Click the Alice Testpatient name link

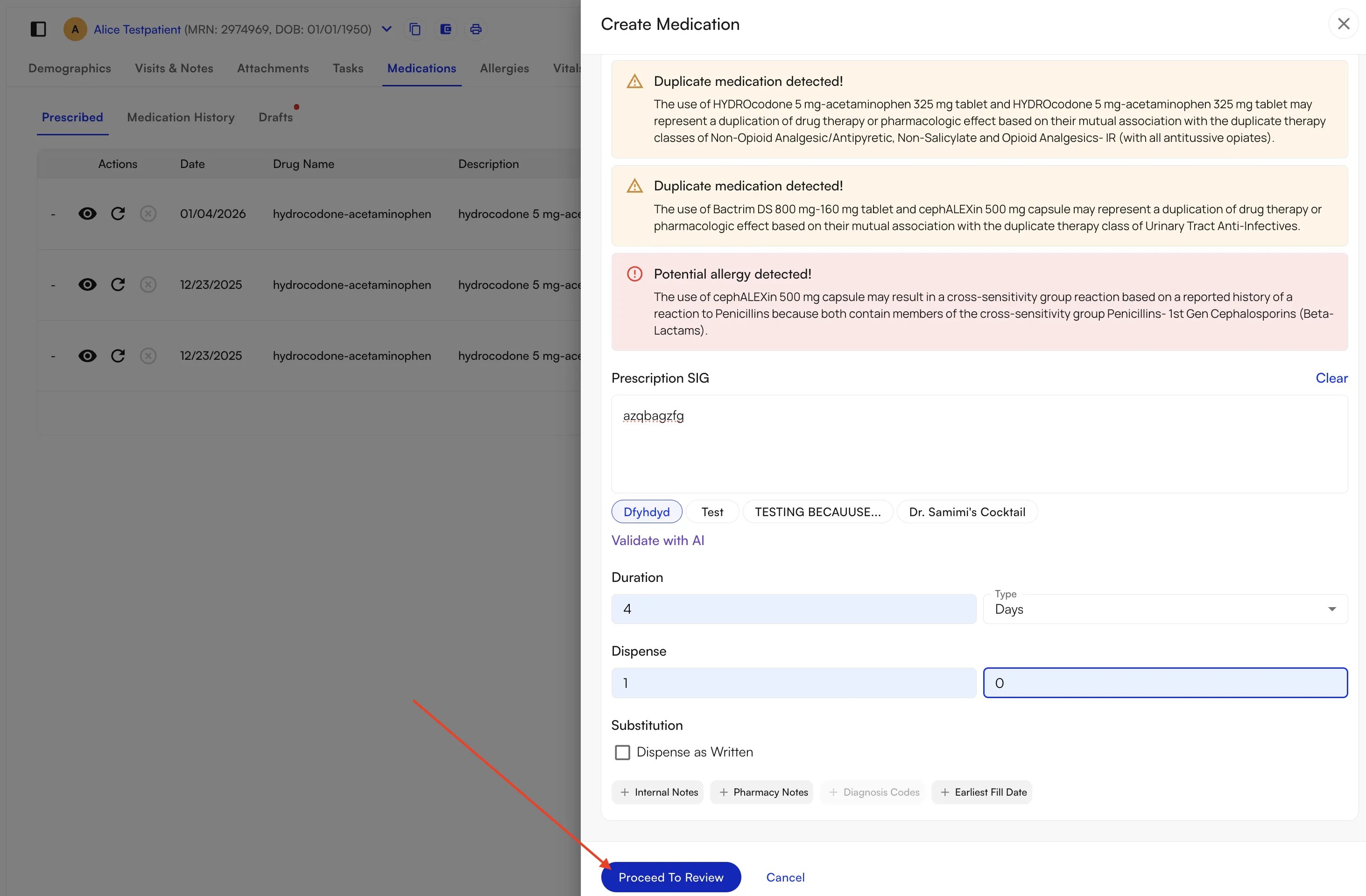137,29
